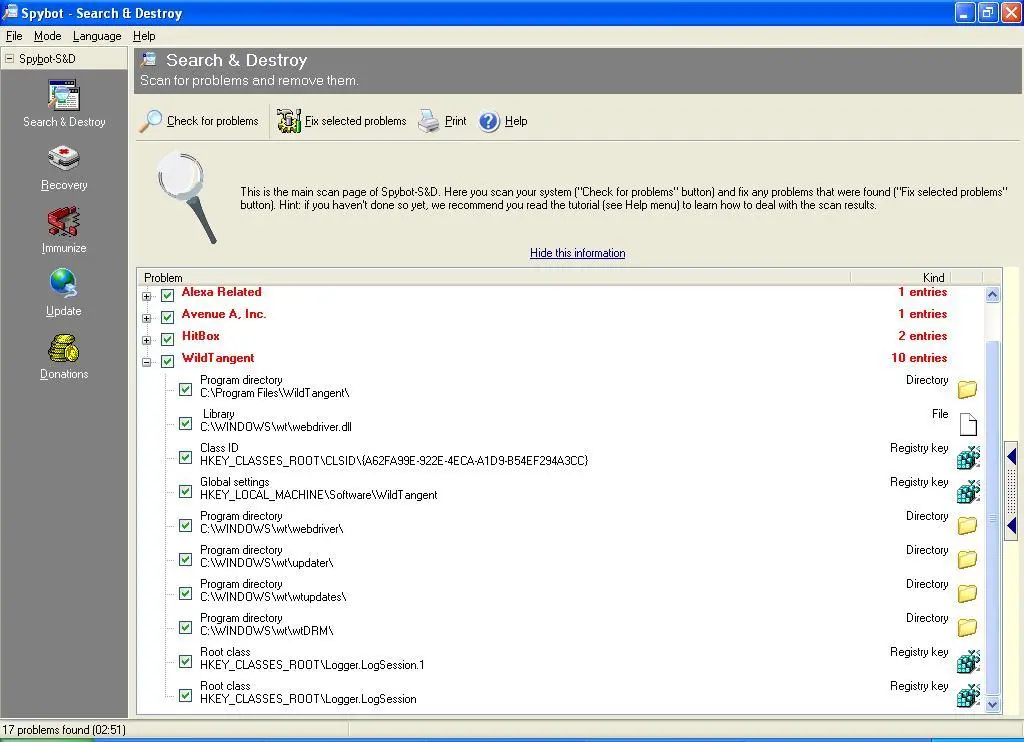Uncheck the WildTangent group checkbox

pyautogui.click(x=167, y=361)
